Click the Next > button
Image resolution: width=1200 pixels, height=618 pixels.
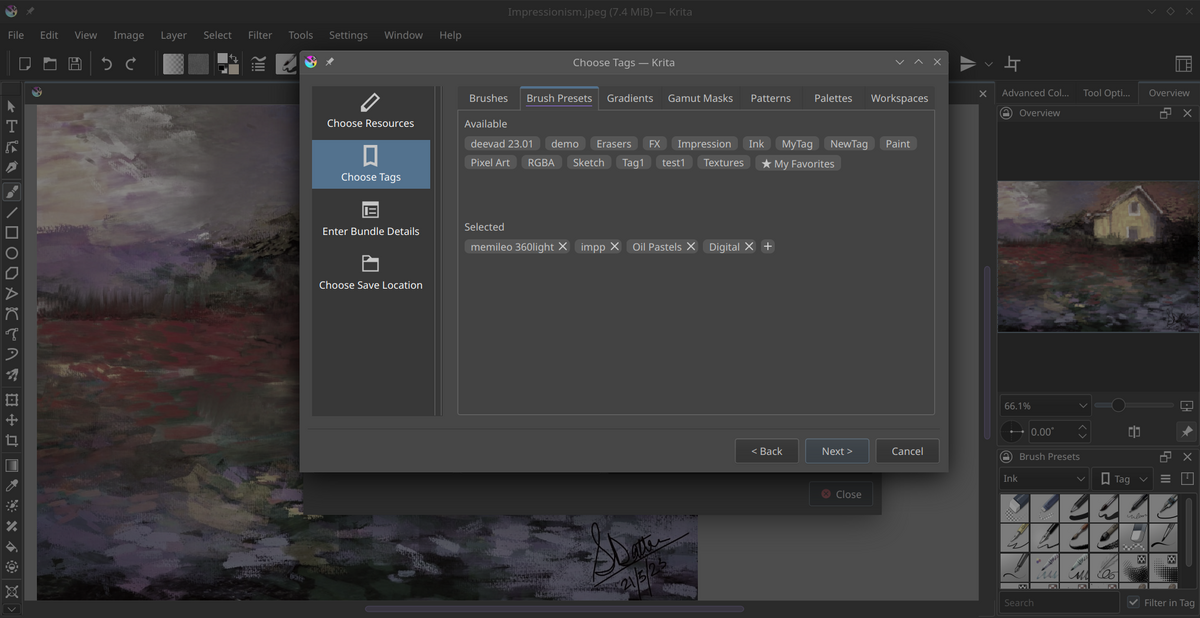pyautogui.click(x=836, y=451)
